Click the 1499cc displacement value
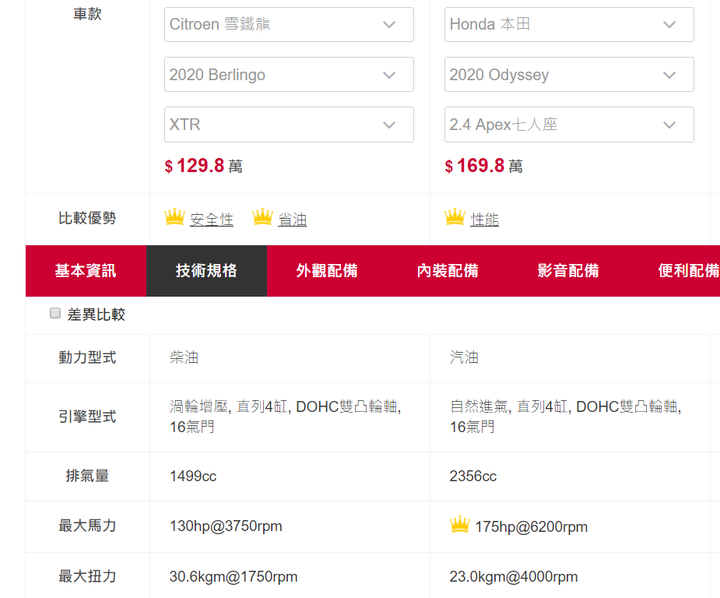 pos(193,476)
